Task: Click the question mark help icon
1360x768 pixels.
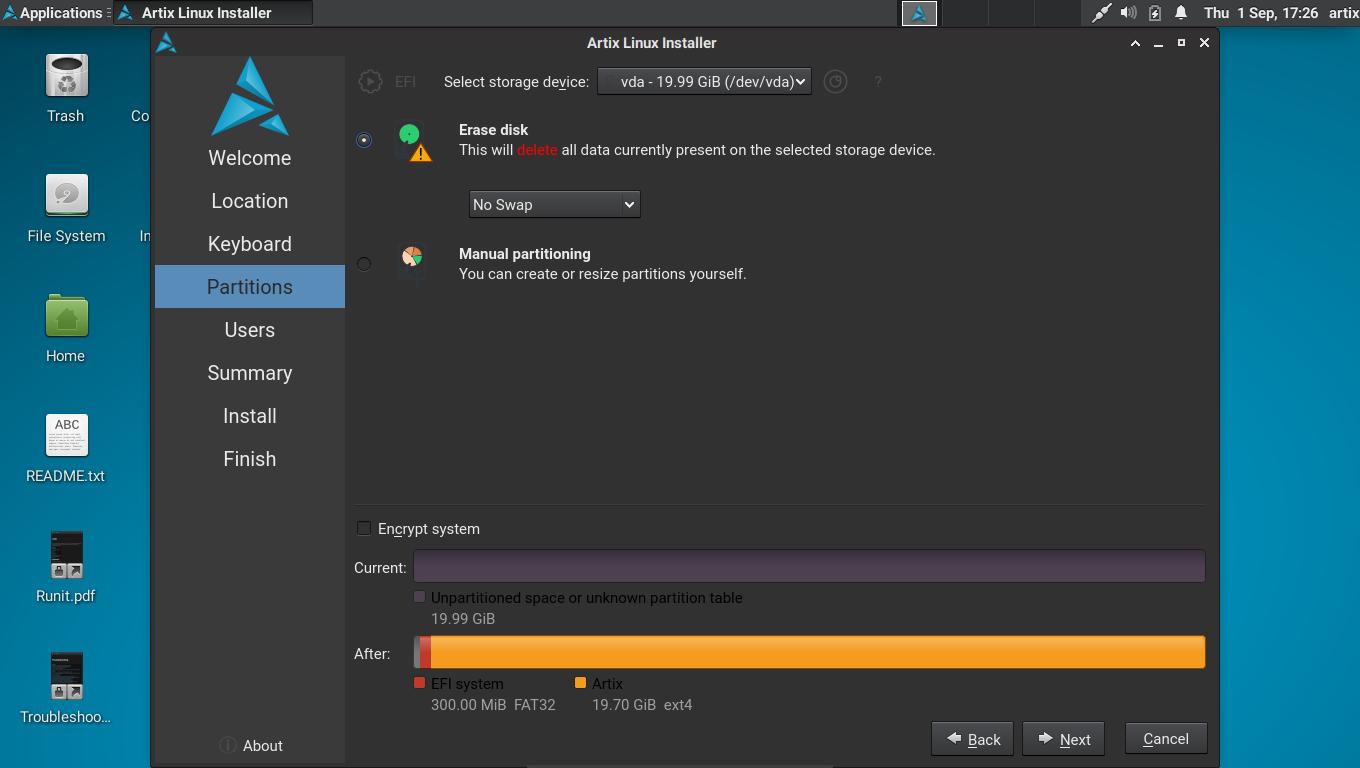Action: tap(878, 82)
